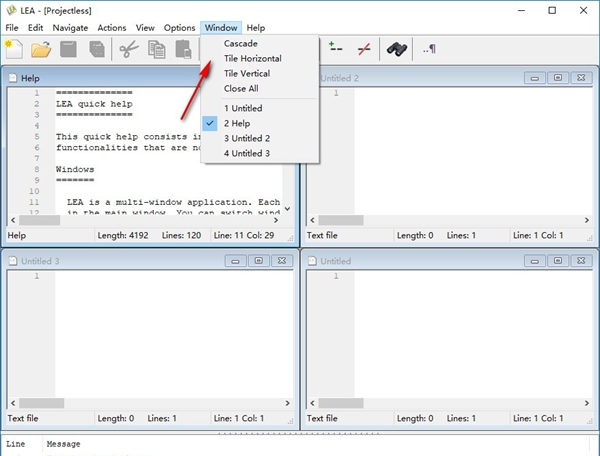Image resolution: width=600 pixels, height=456 pixels.
Task: Close the Untitled 3 child window
Action: click(282, 261)
